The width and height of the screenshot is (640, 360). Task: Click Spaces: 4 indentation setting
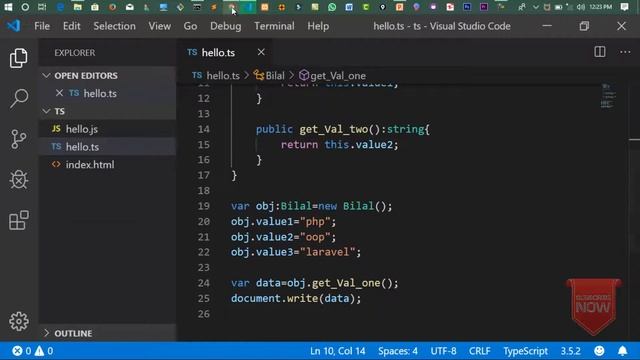click(398, 351)
